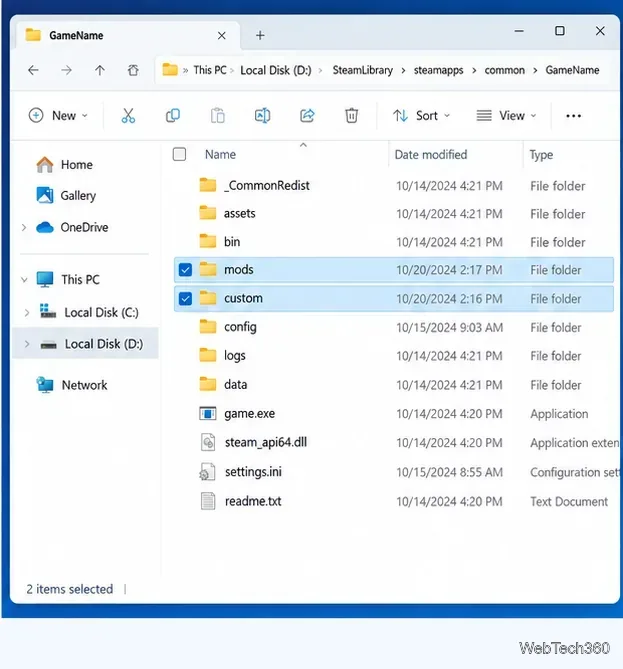
Task: Click the Share icon in toolbar
Action: (307, 116)
